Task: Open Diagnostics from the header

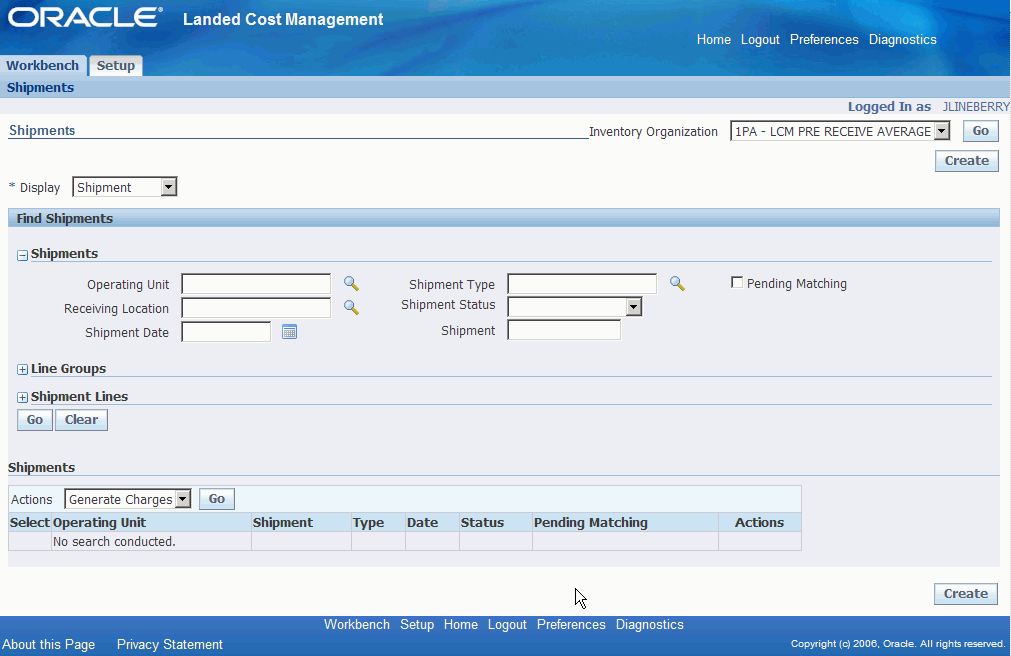Action: (903, 39)
